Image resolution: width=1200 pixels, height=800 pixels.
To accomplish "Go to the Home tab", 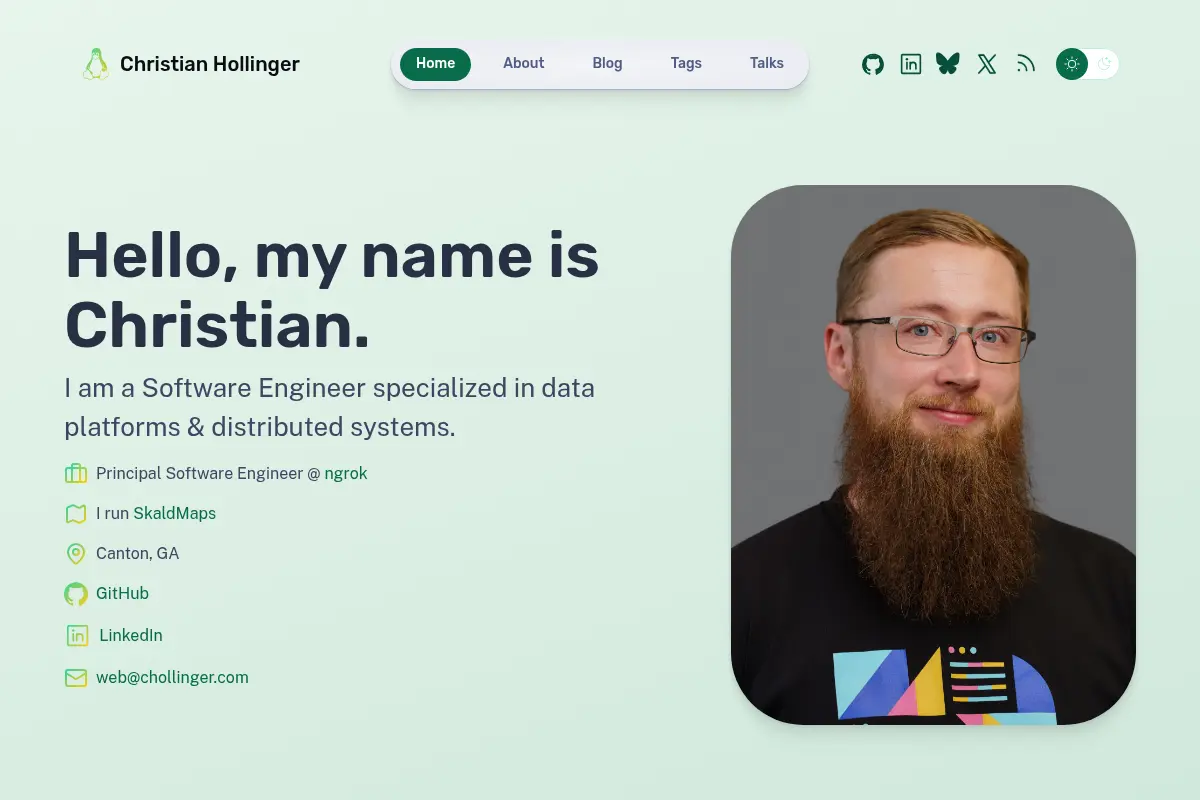I will [435, 63].
